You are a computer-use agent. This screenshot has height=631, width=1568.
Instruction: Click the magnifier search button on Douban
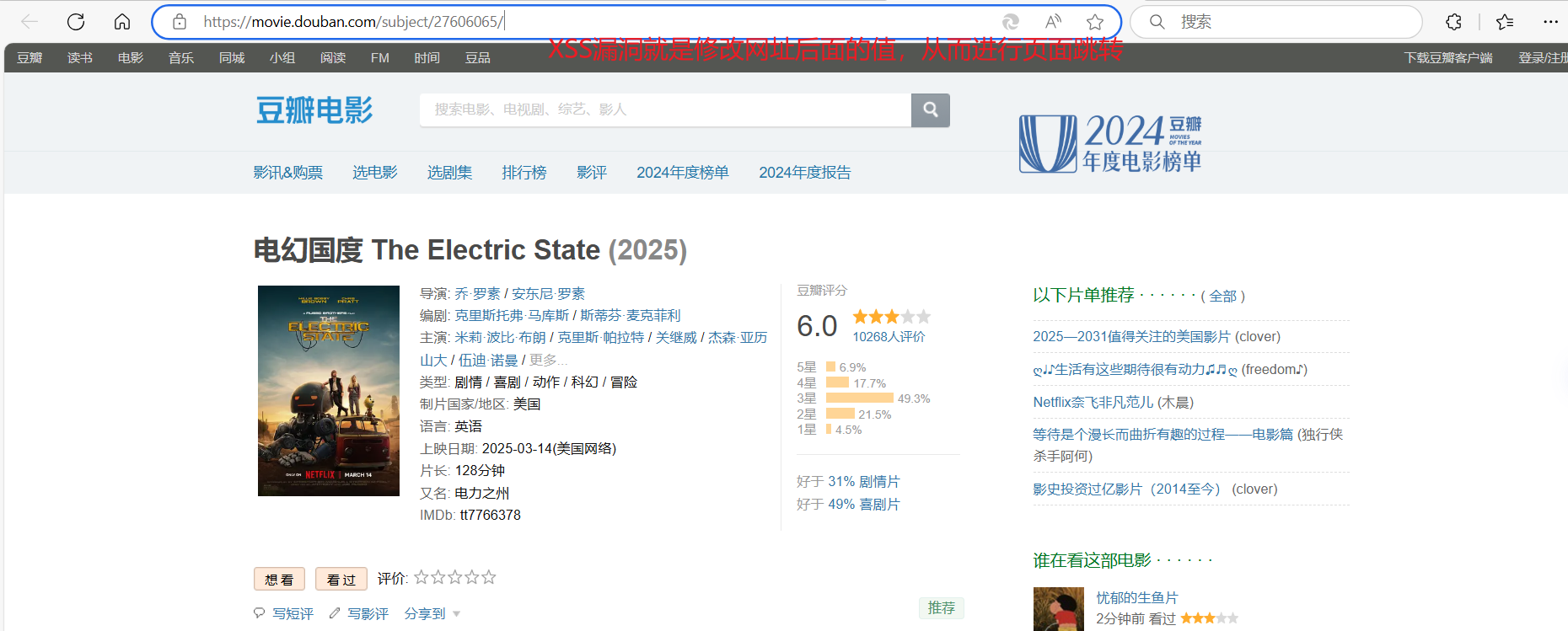(x=931, y=110)
